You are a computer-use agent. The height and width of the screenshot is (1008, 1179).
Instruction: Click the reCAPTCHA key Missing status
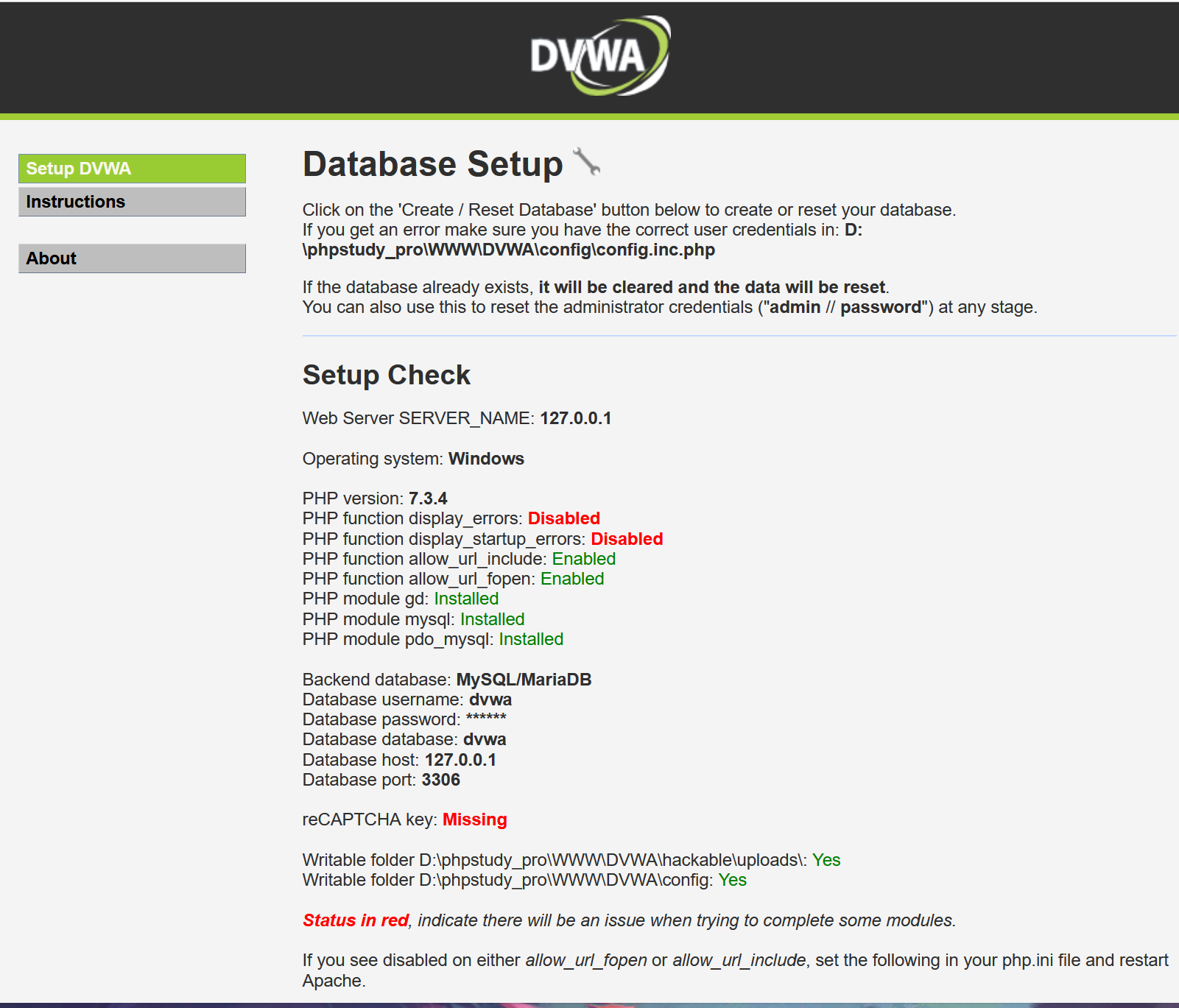click(475, 820)
